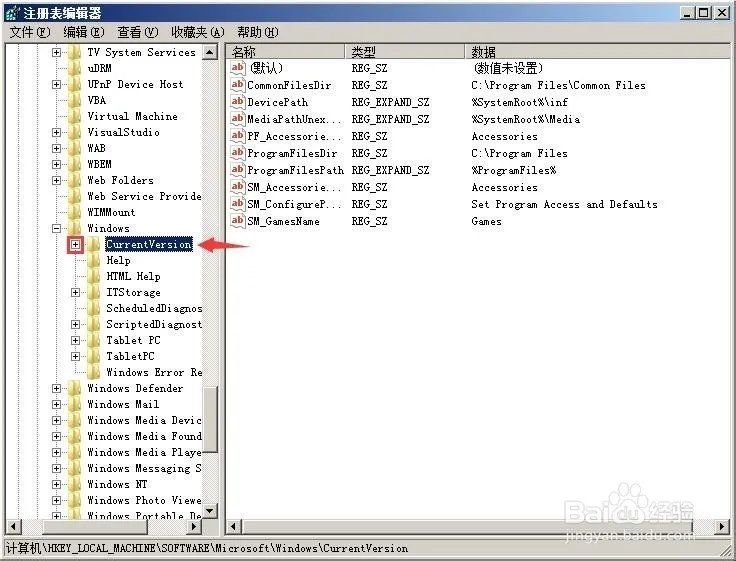Select the SM_GamesName string icon
The height and width of the screenshot is (561, 736).
[x=238, y=221]
